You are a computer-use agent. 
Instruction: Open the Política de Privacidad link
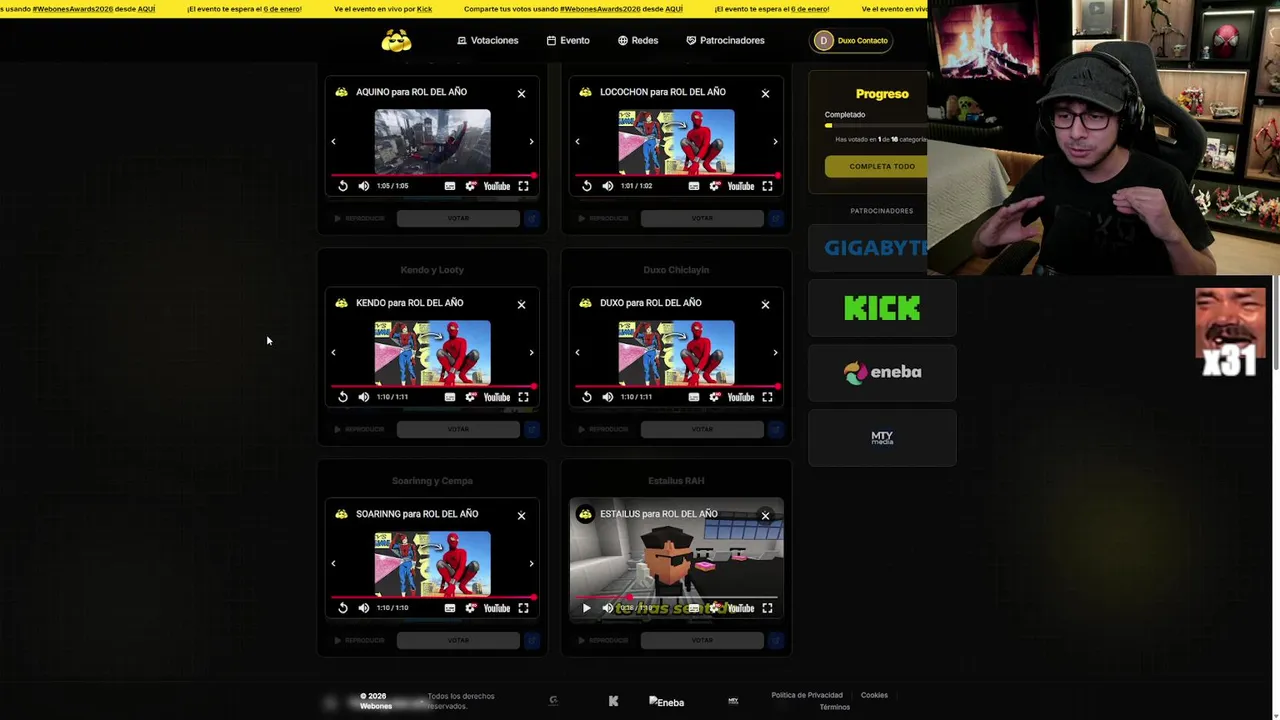(807, 695)
